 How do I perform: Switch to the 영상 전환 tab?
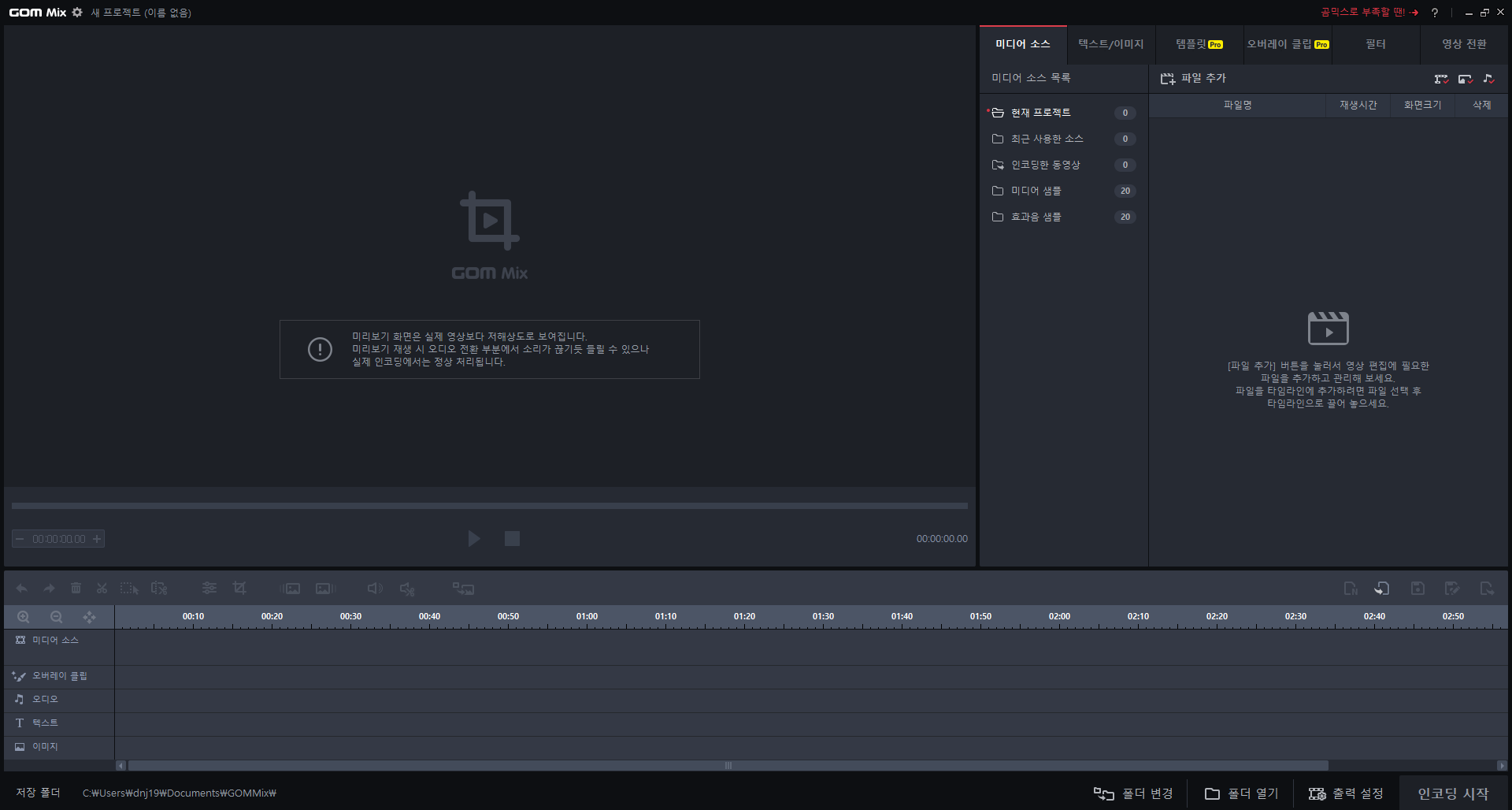(1464, 44)
